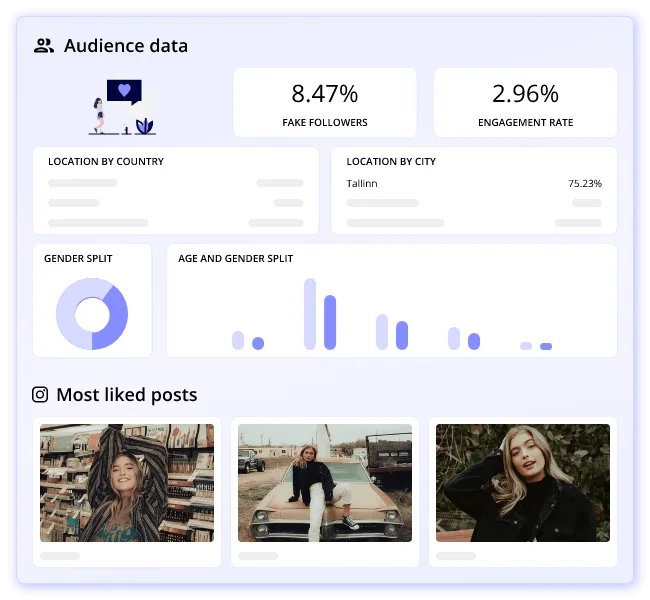Click the LOCATION BY COUNTRY title
The width and height of the screenshot is (650, 600).
tap(106, 161)
